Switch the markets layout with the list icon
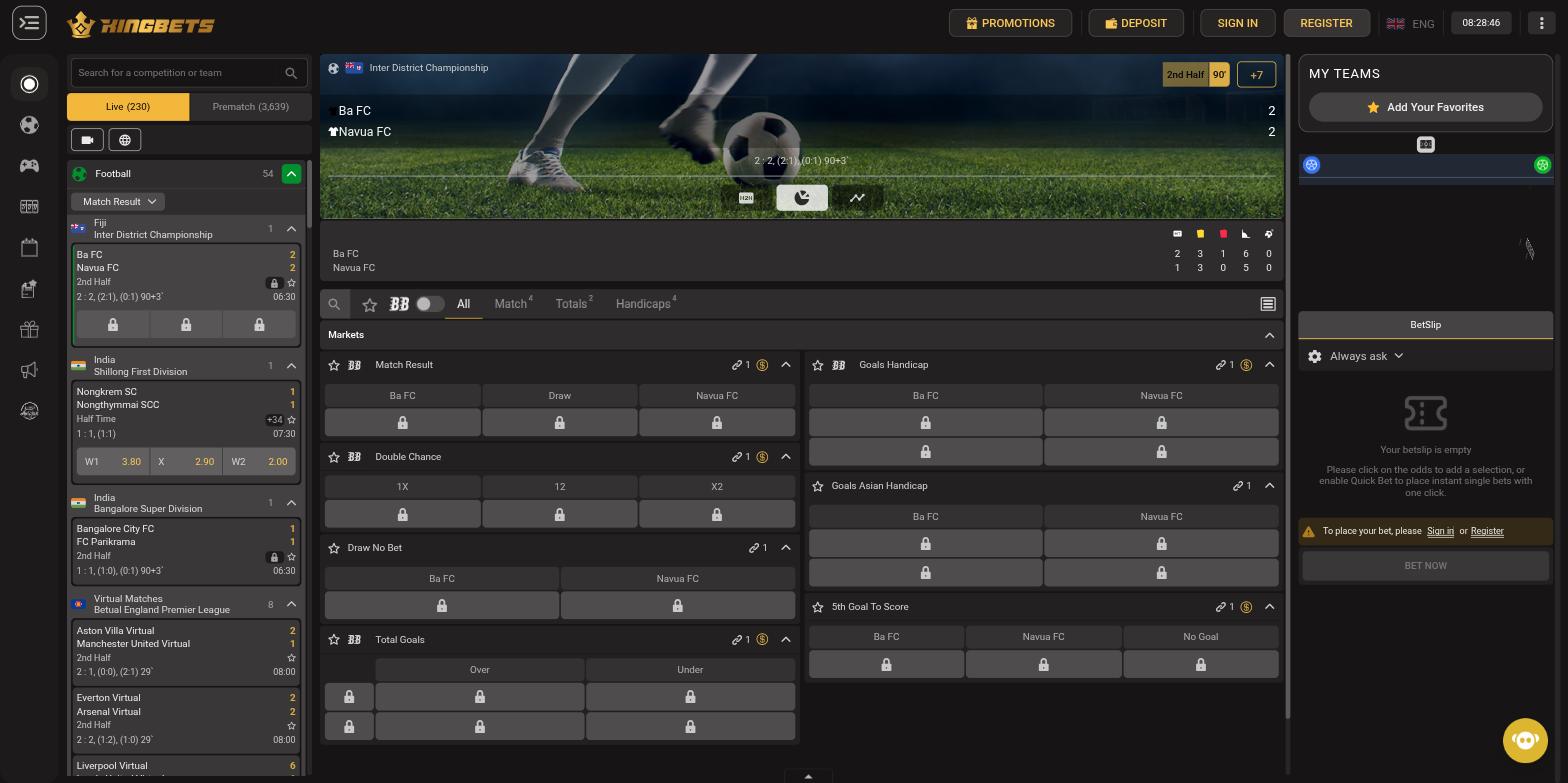The image size is (1568, 783). [1268, 304]
